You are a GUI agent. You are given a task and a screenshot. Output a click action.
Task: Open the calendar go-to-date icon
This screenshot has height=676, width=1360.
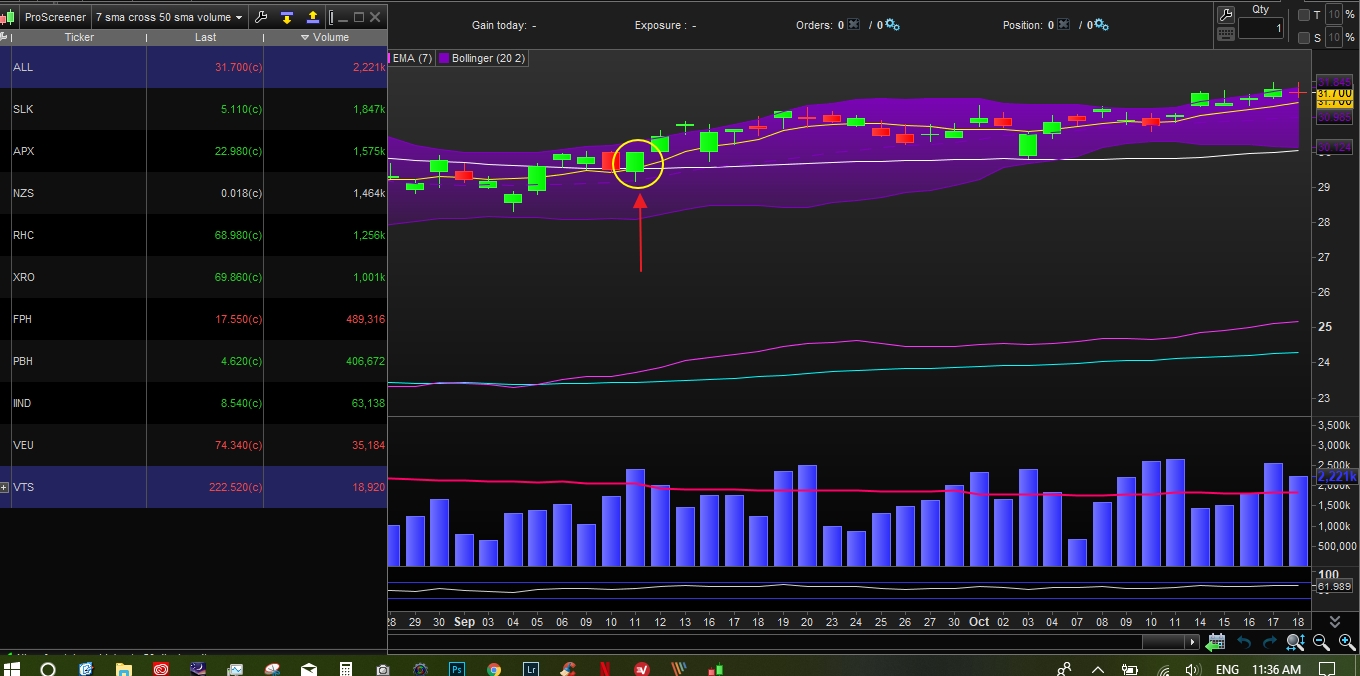point(1217,642)
